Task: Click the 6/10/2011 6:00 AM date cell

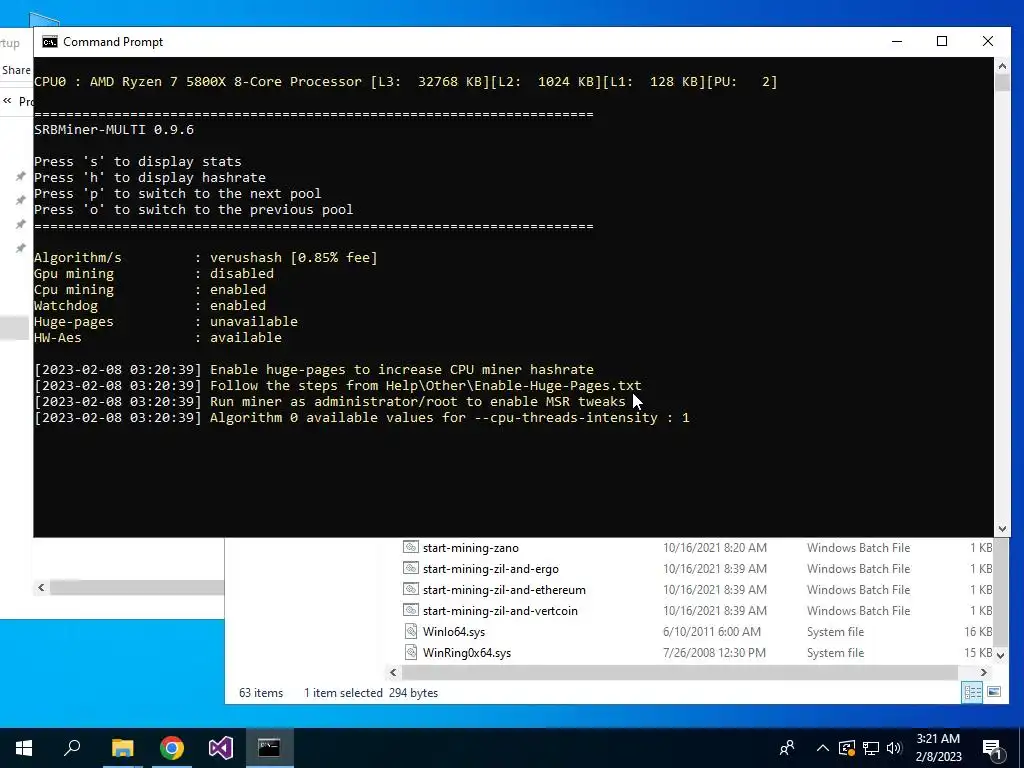Action: (711, 632)
